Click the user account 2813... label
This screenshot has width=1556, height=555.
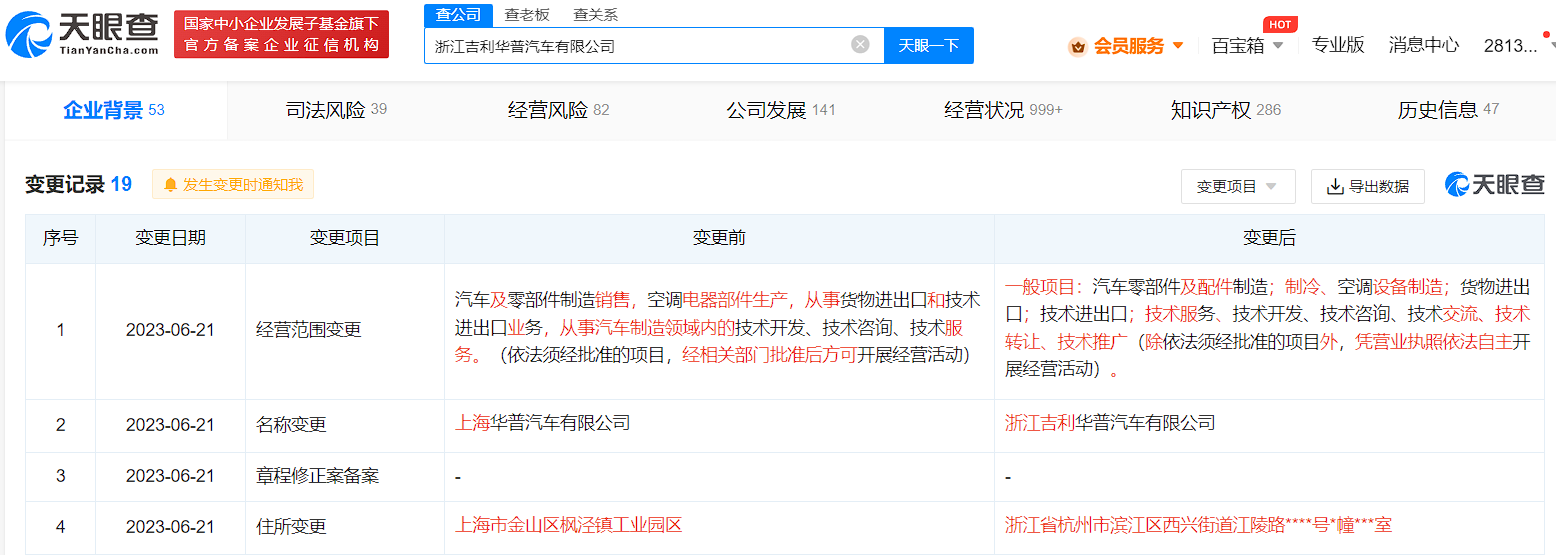[x=1510, y=45]
